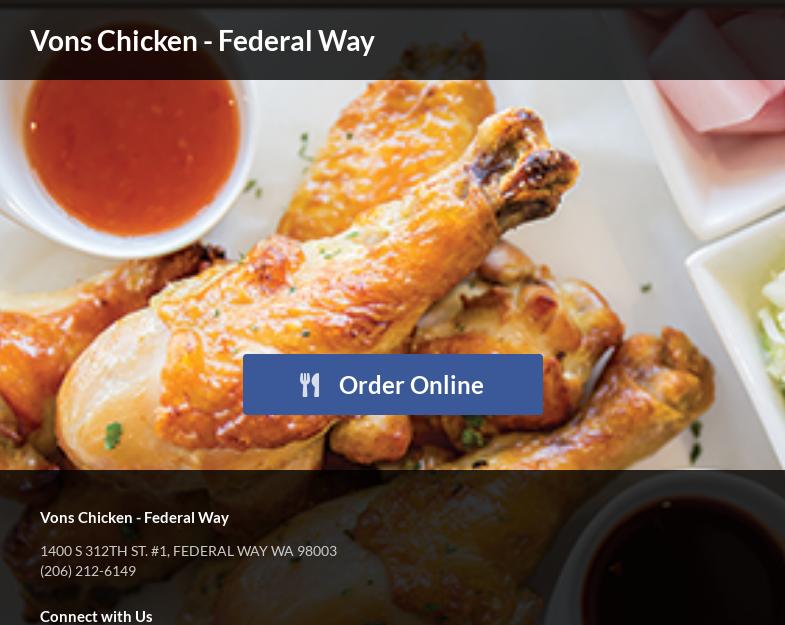Click the fork and knife icon
Viewport: 785px width, 625px height.
[309, 385]
